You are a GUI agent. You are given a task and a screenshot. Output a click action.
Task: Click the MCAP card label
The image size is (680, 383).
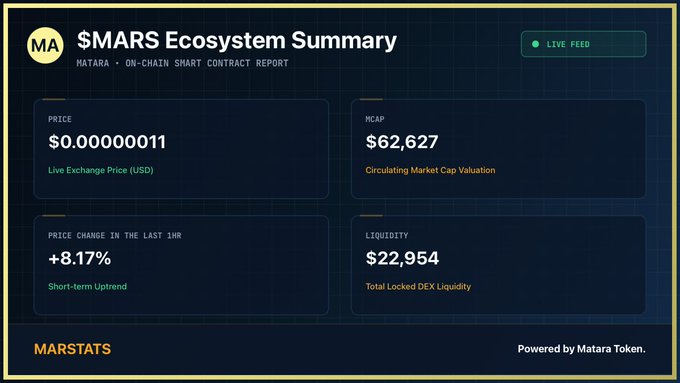click(375, 119)
